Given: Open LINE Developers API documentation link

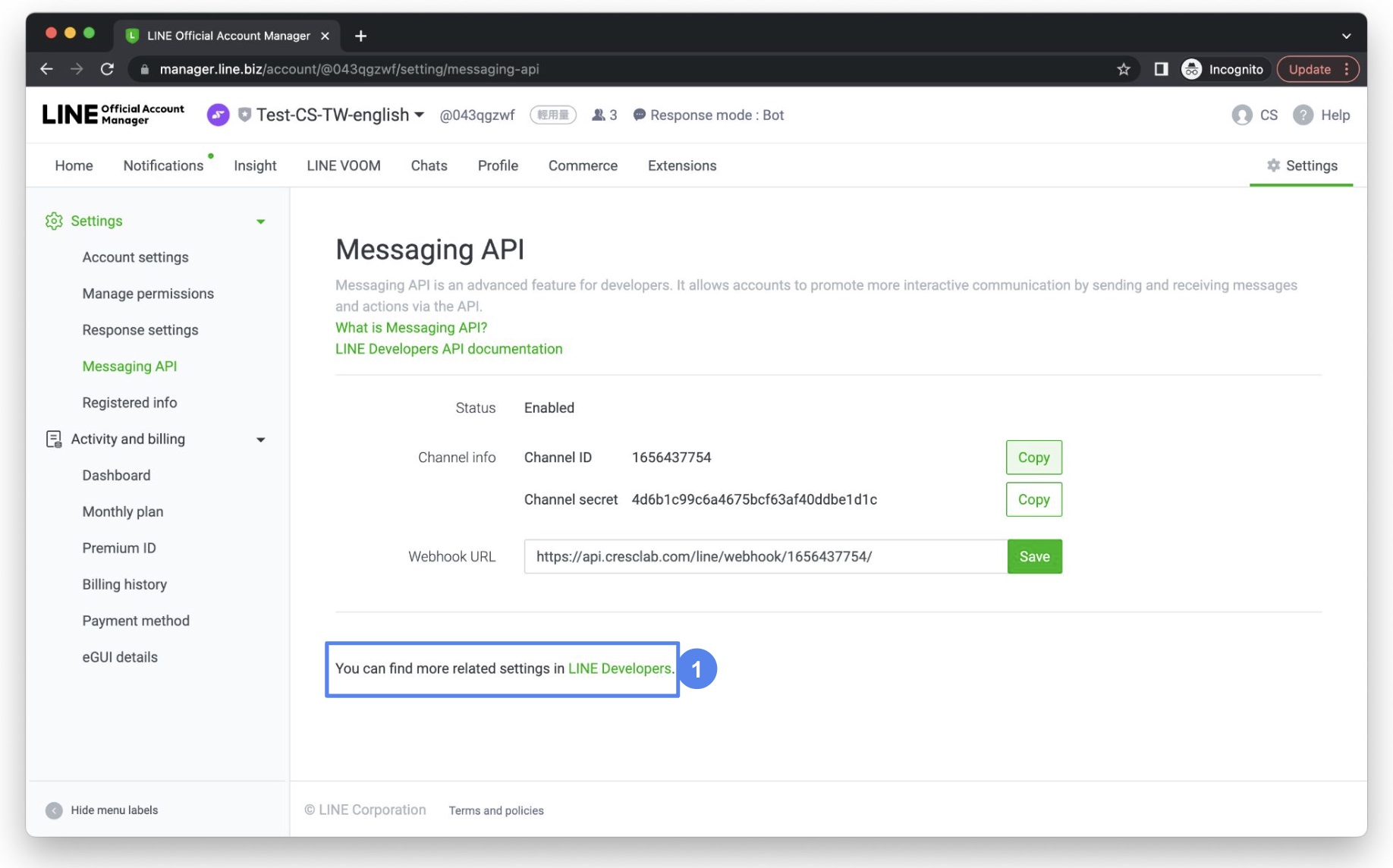Looking at the screenshot, I should click(x=449, y=349).
